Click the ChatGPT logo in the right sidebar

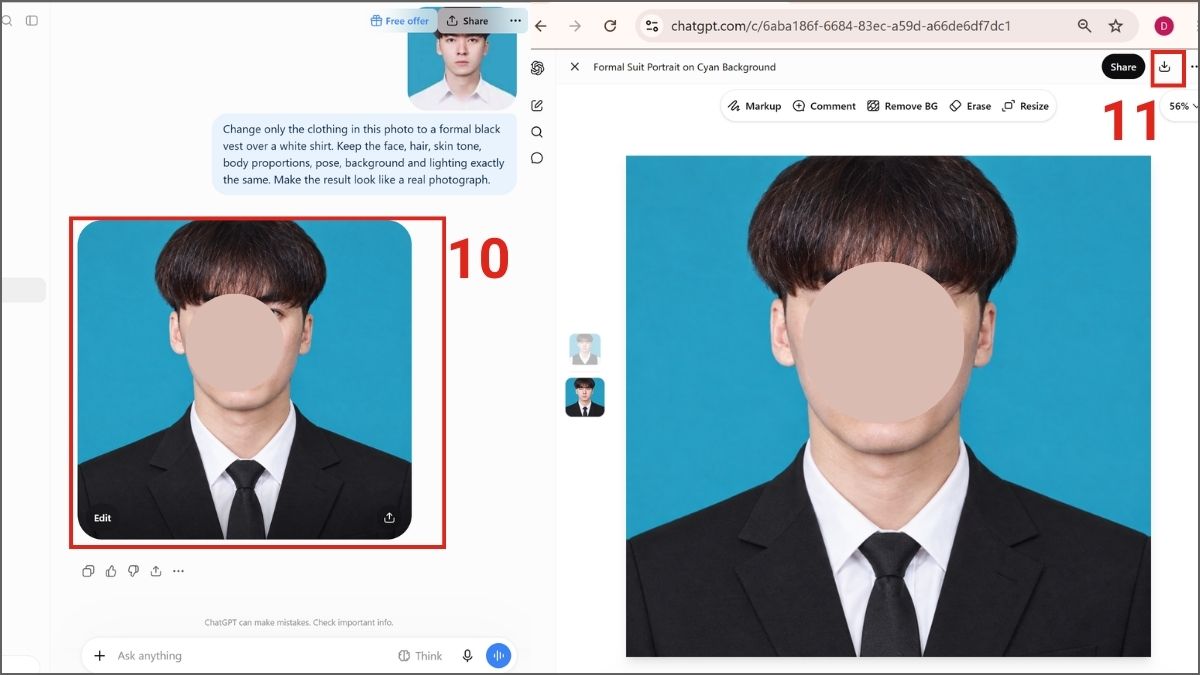coord(537,68)
